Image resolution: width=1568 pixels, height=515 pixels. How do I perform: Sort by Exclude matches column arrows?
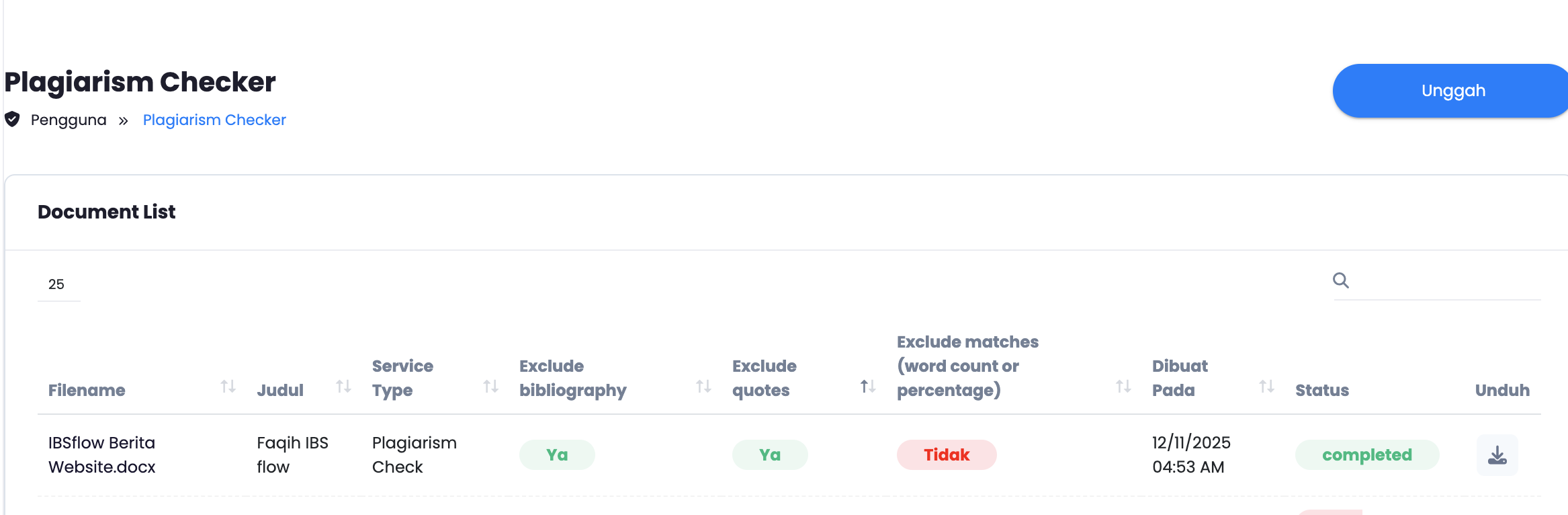click(1123, 387)
